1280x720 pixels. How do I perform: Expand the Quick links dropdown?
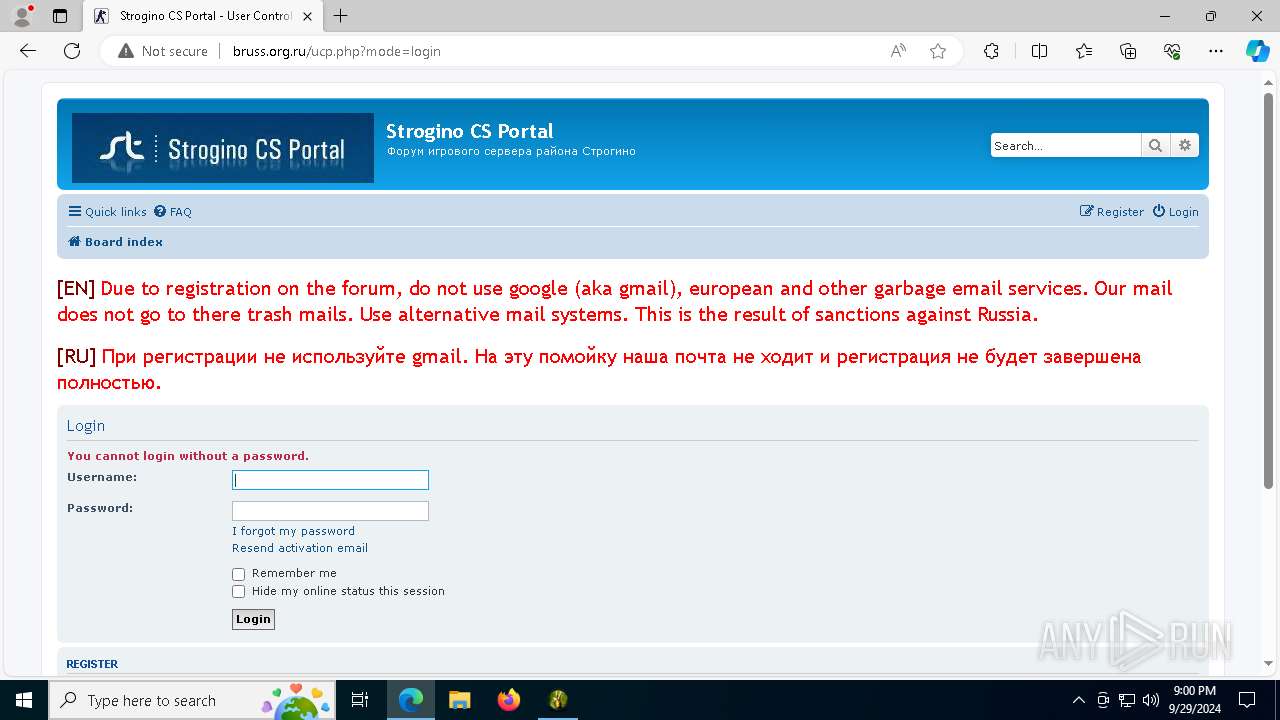point(107,212)
